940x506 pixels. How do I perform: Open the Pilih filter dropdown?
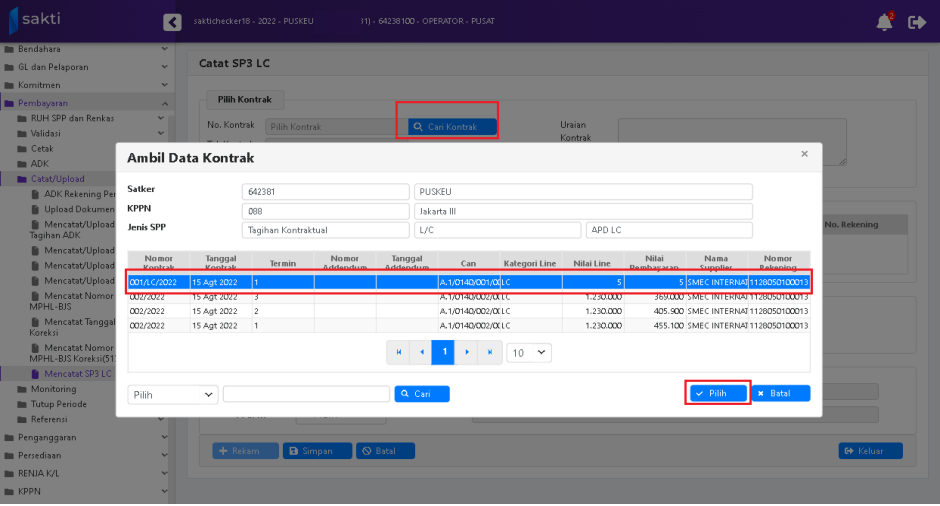click(x=173, y=394)
